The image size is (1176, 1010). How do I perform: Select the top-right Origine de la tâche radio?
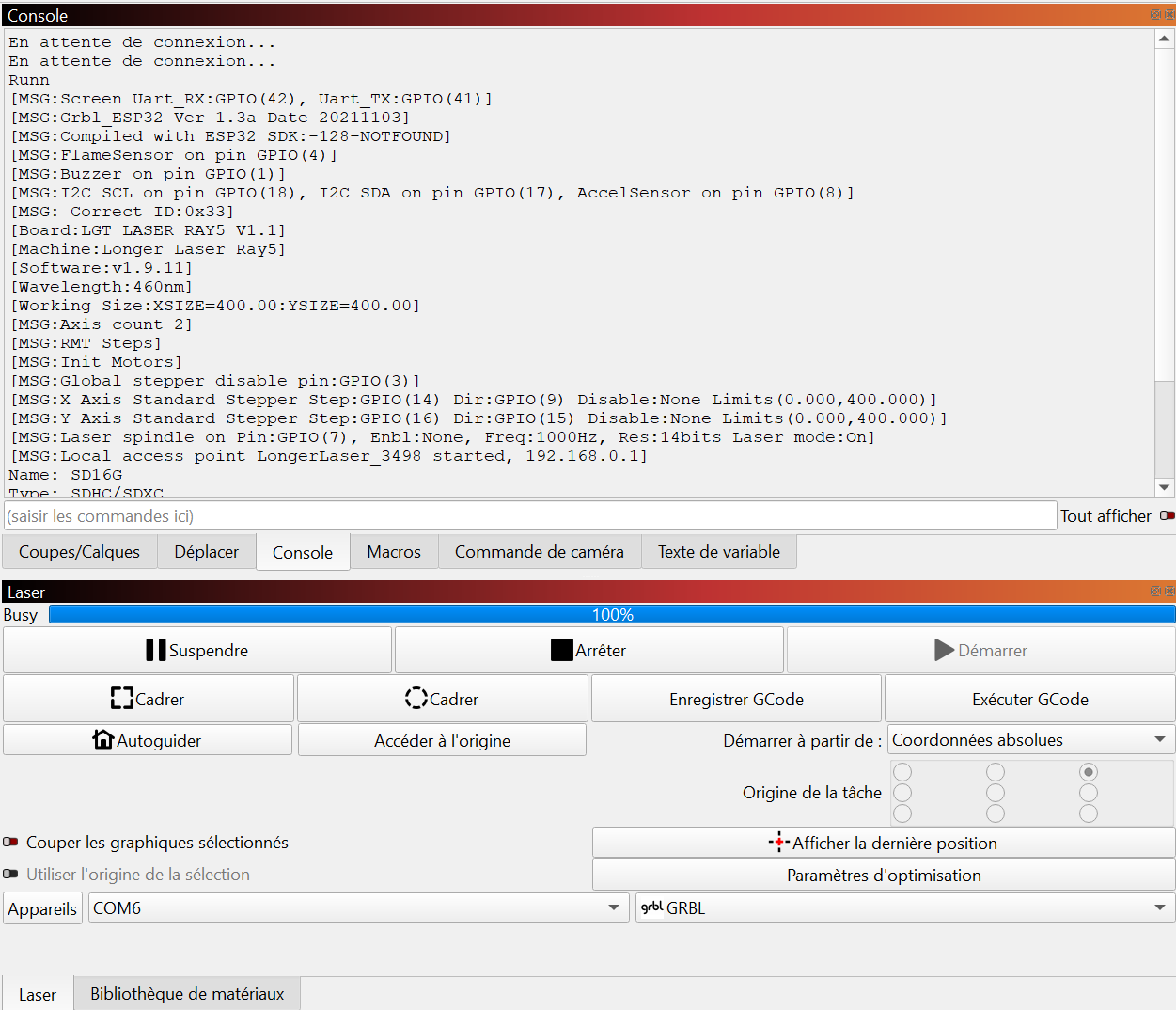coord(1089,772)
